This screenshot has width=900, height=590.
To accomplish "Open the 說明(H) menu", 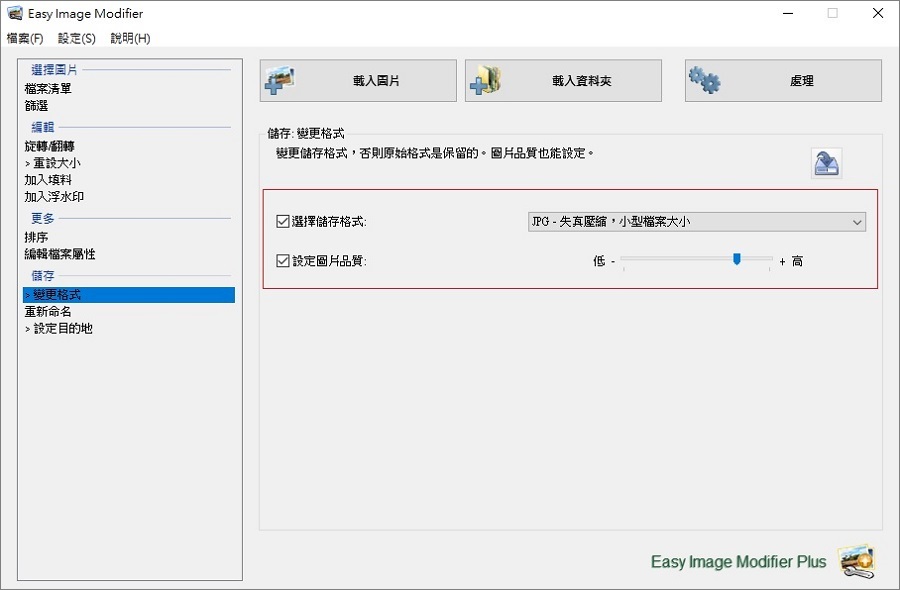I will 130,38.
